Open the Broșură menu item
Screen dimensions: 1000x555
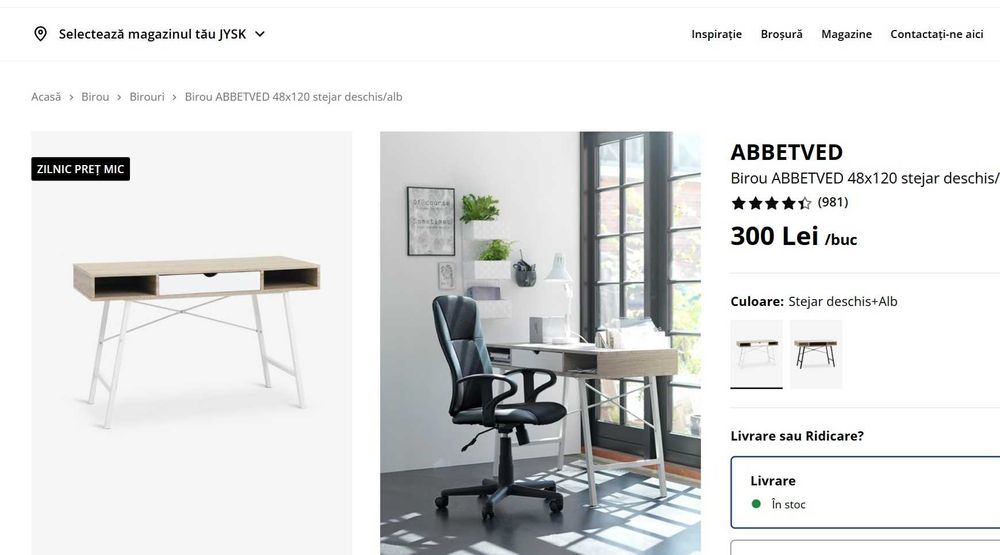pyautogui.click(x=781, y=34)
